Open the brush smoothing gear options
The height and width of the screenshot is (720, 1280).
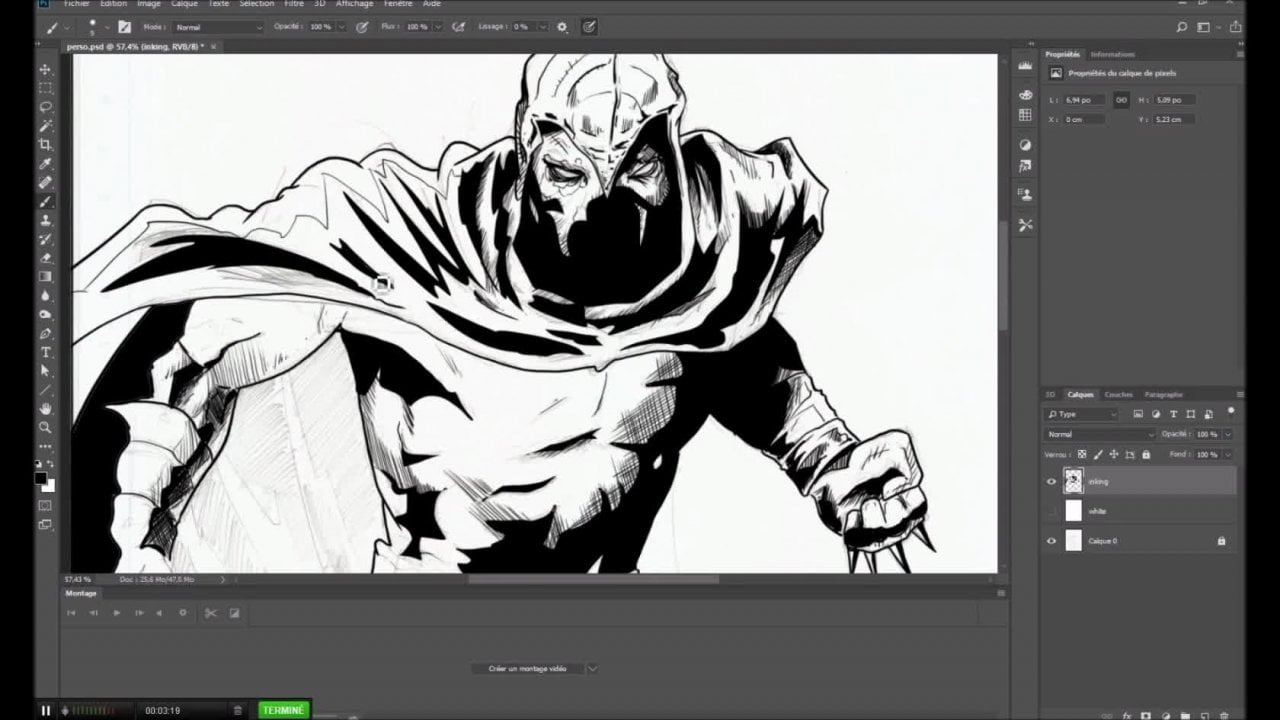562,27
